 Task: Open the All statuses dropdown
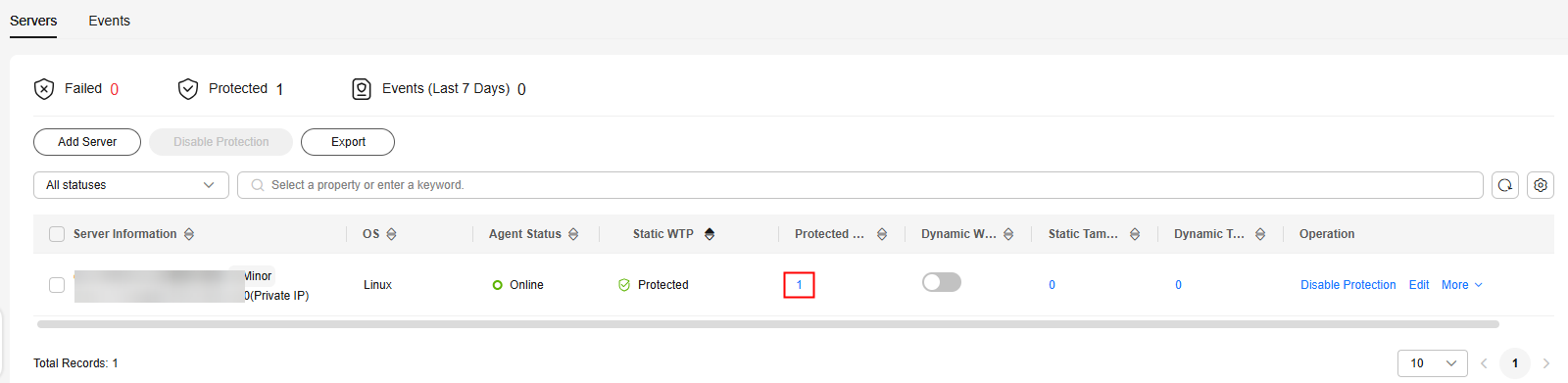(x=131, y=185)
